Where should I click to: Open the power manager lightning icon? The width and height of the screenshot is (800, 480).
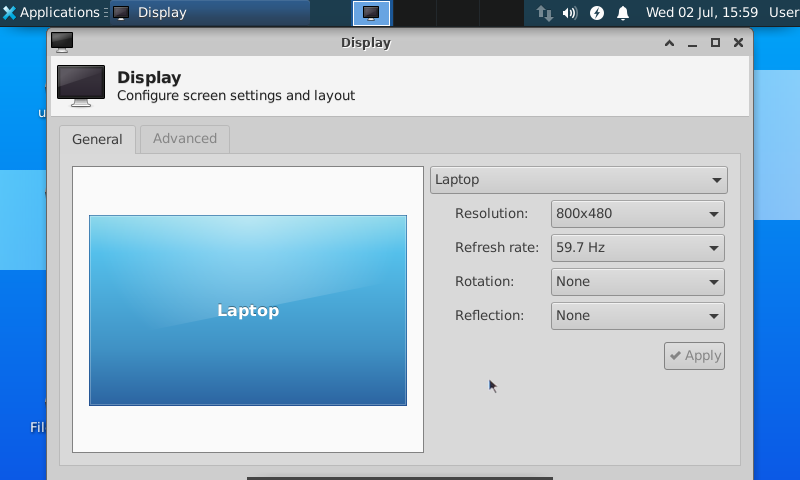tap(597, 13)
